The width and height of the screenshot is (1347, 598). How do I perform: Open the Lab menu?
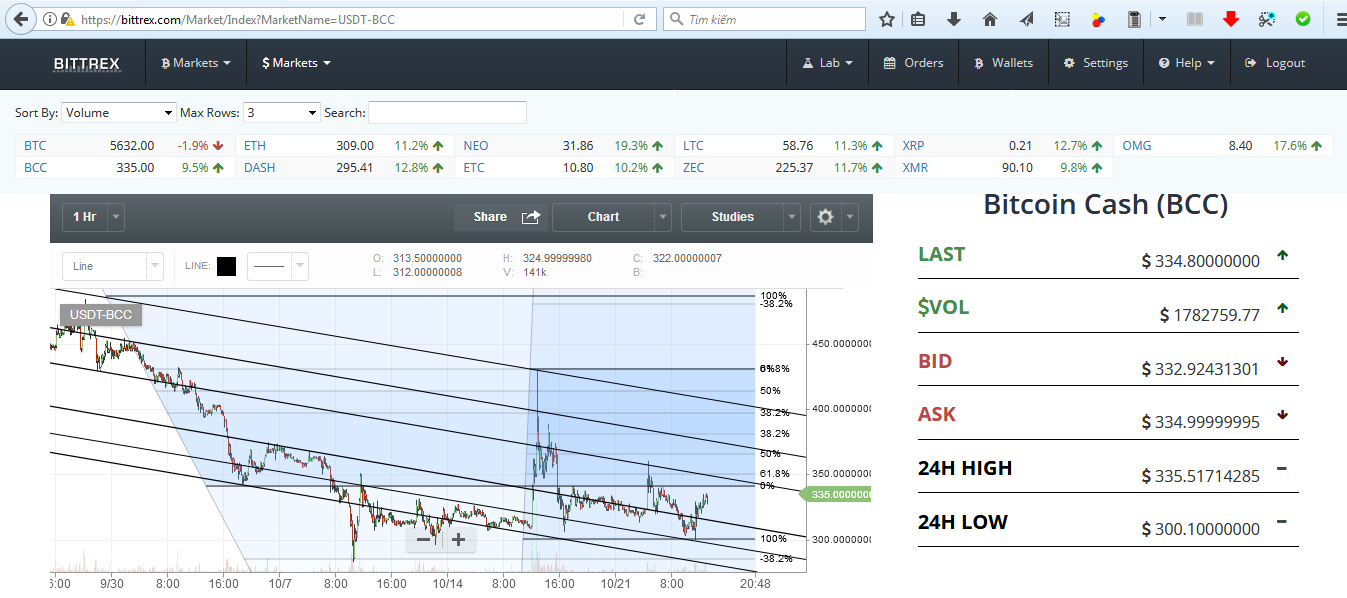point(828,63)
